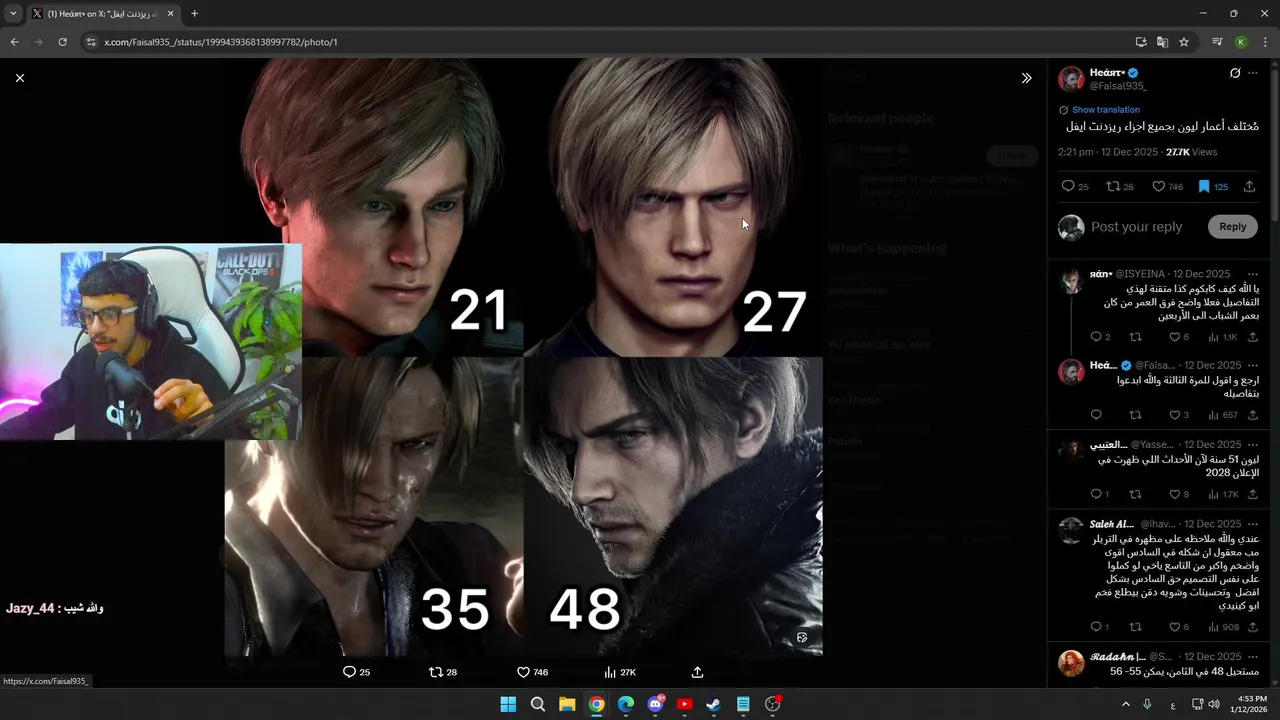1280x720 pixels.
Task: Like @ISYEINA comment showing 6
Action: (1179, 337)
